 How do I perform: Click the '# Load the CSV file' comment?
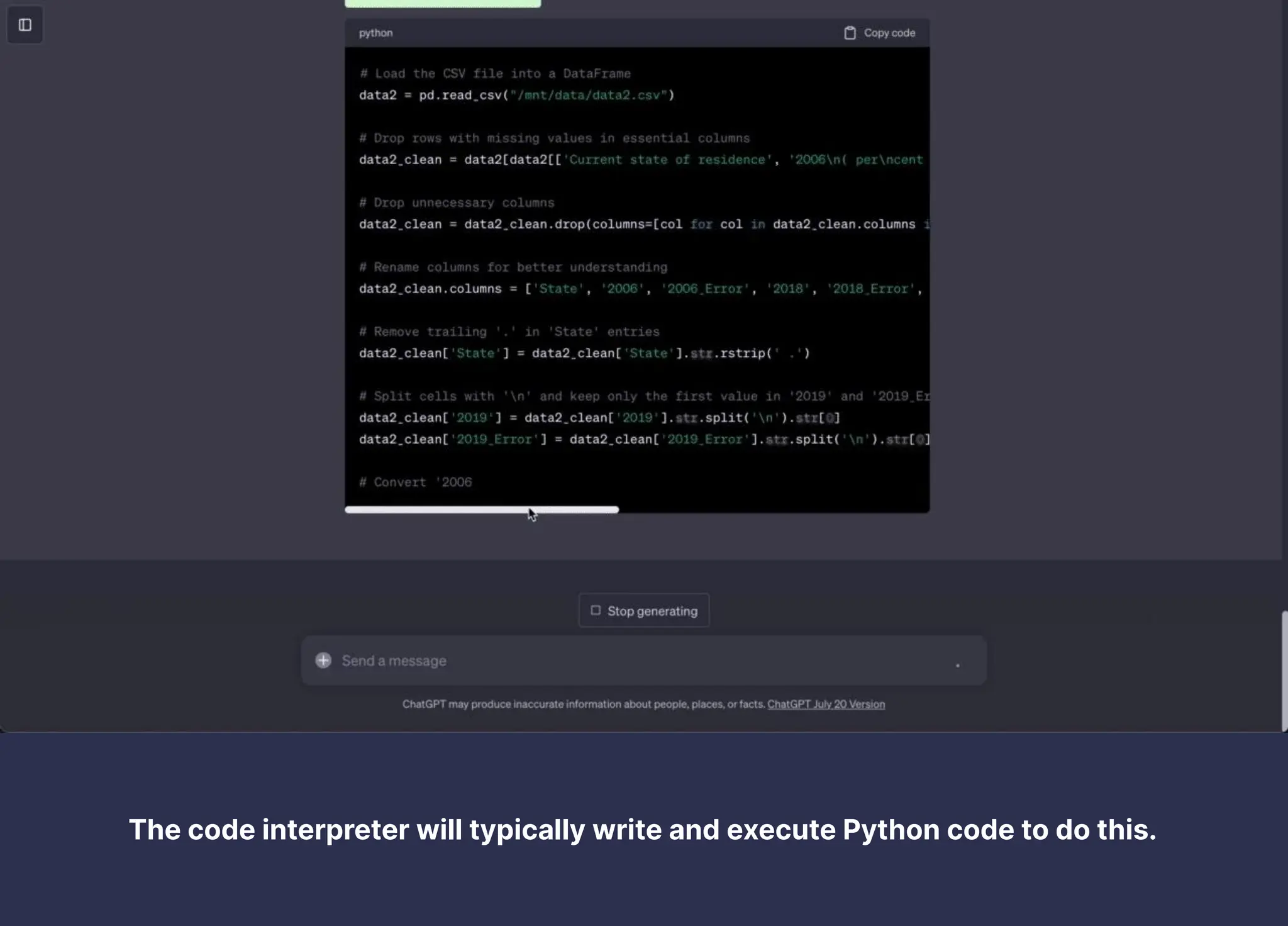[x=495, y=74]
